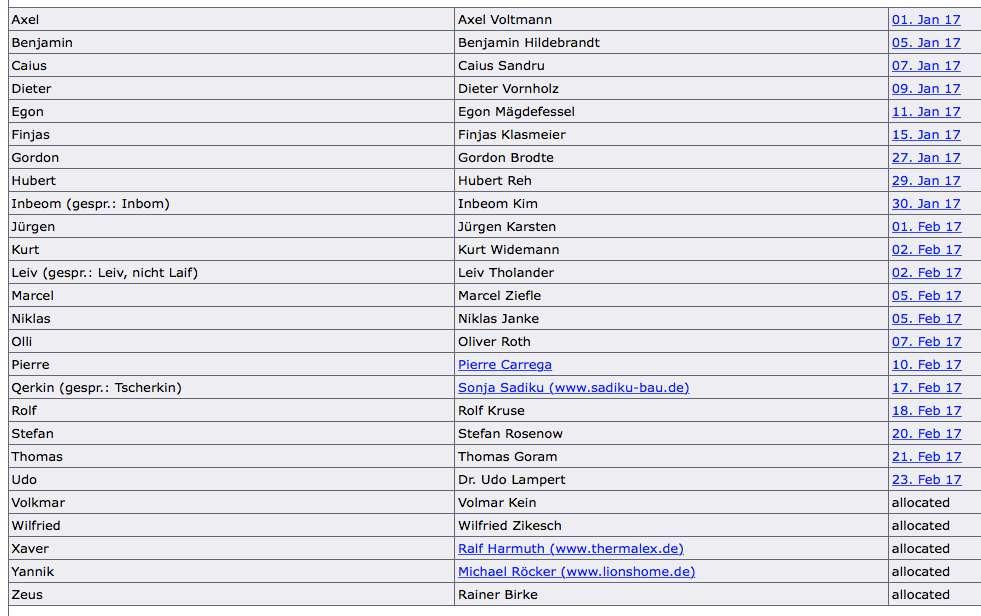Image resolution: width=981 pixels, height=616 pixels.
Task: Click the 21. Feb 17 link for Thomas
Action: 927,457
